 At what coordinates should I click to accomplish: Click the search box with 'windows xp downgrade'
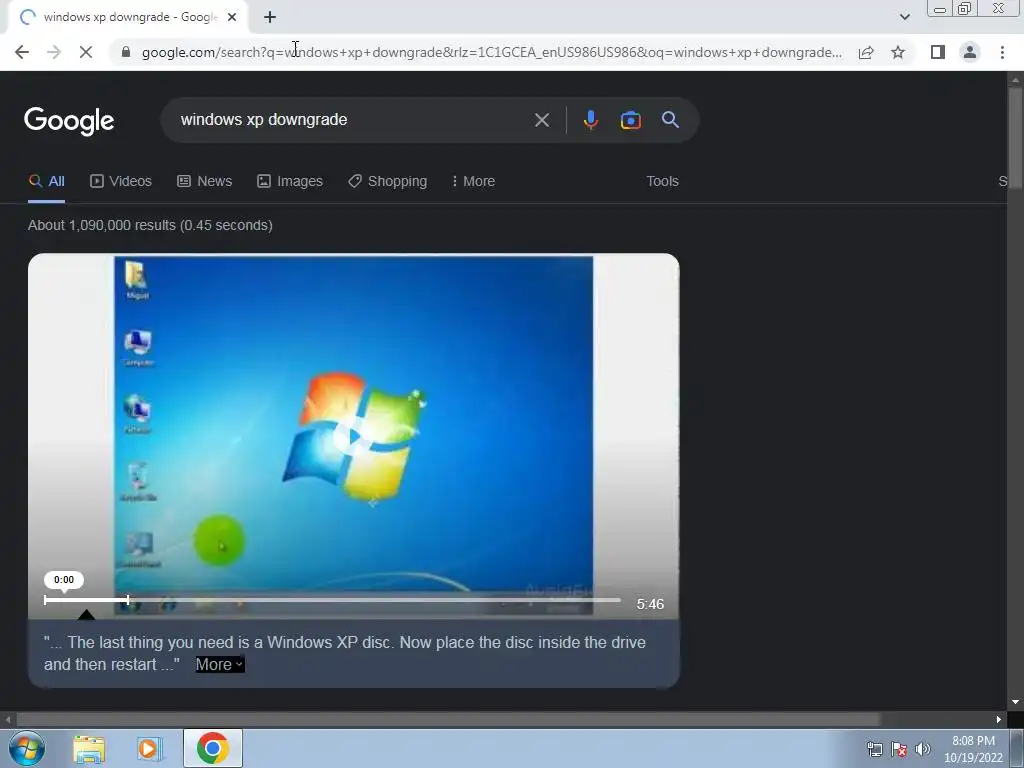coord(353,120)
